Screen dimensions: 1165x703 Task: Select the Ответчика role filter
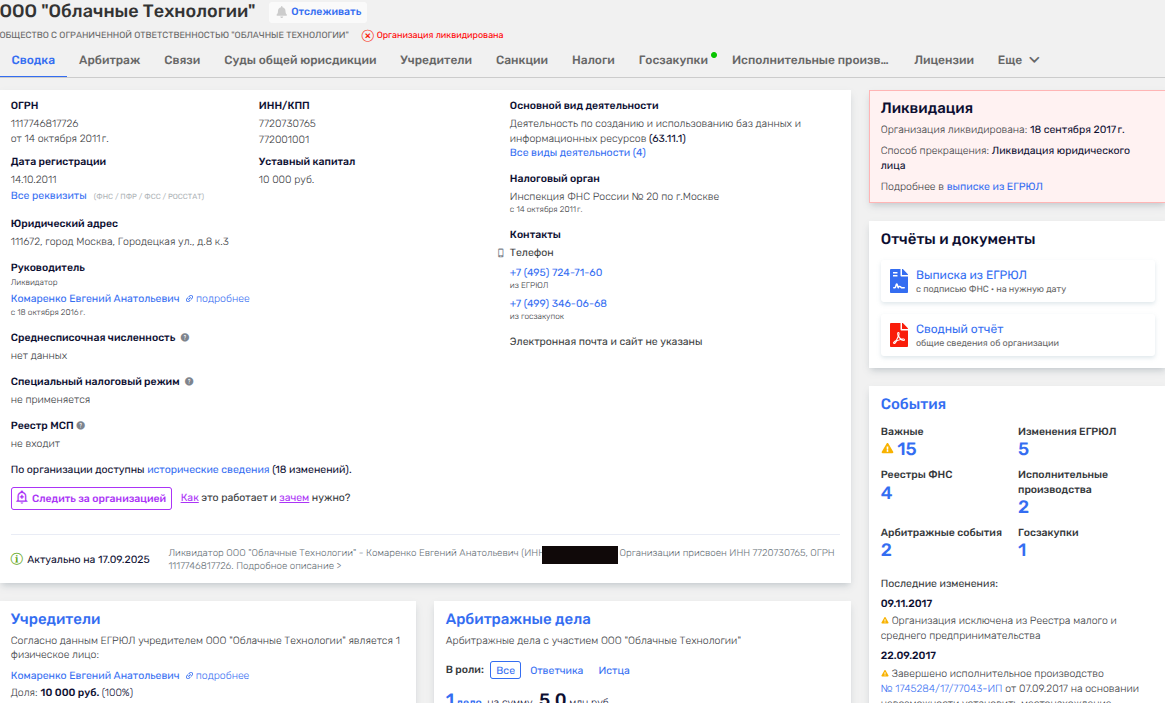tap(556, 670)
